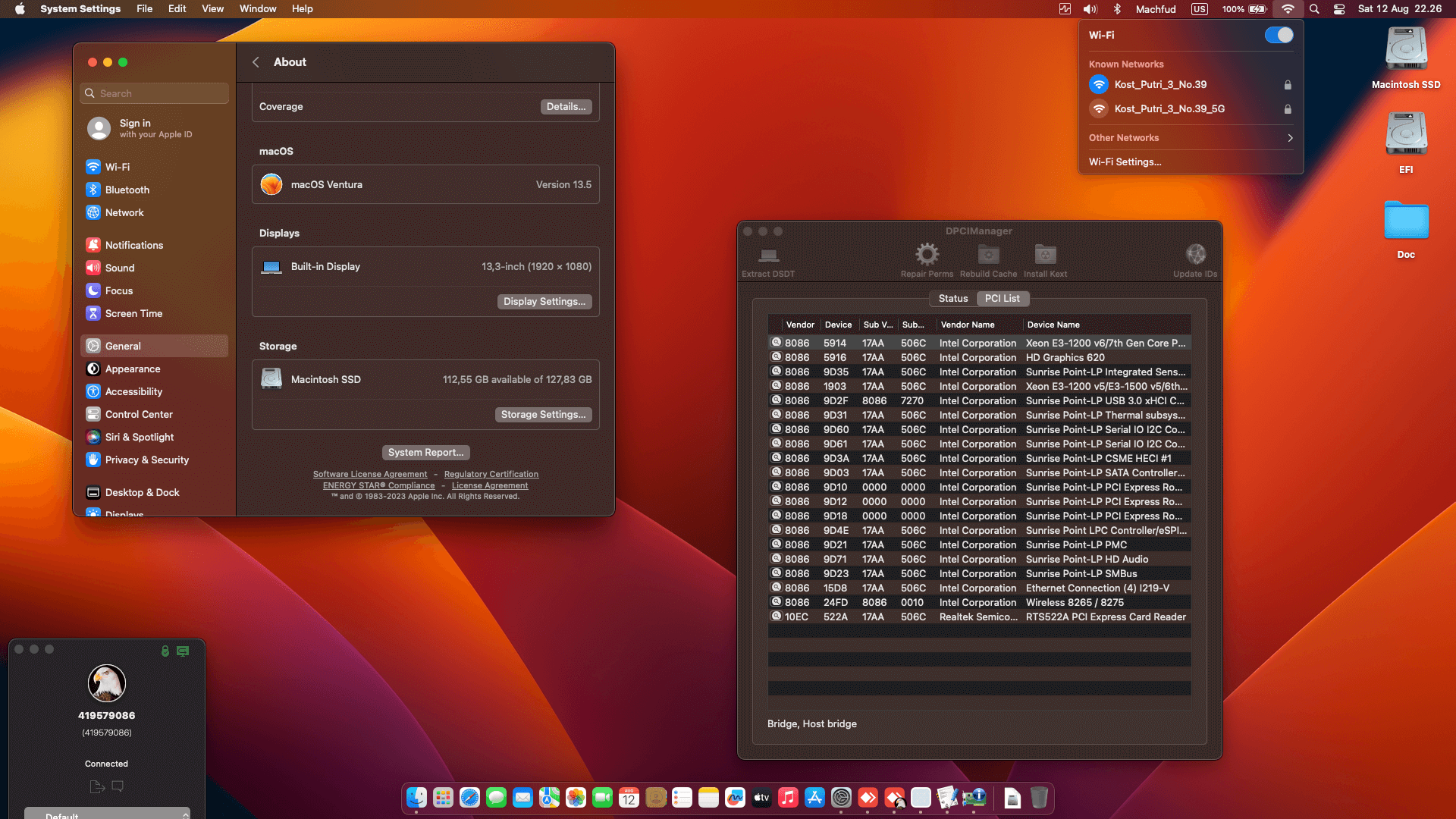Switch to the Status tab in DPCIManager

click(x=952, y=299)
